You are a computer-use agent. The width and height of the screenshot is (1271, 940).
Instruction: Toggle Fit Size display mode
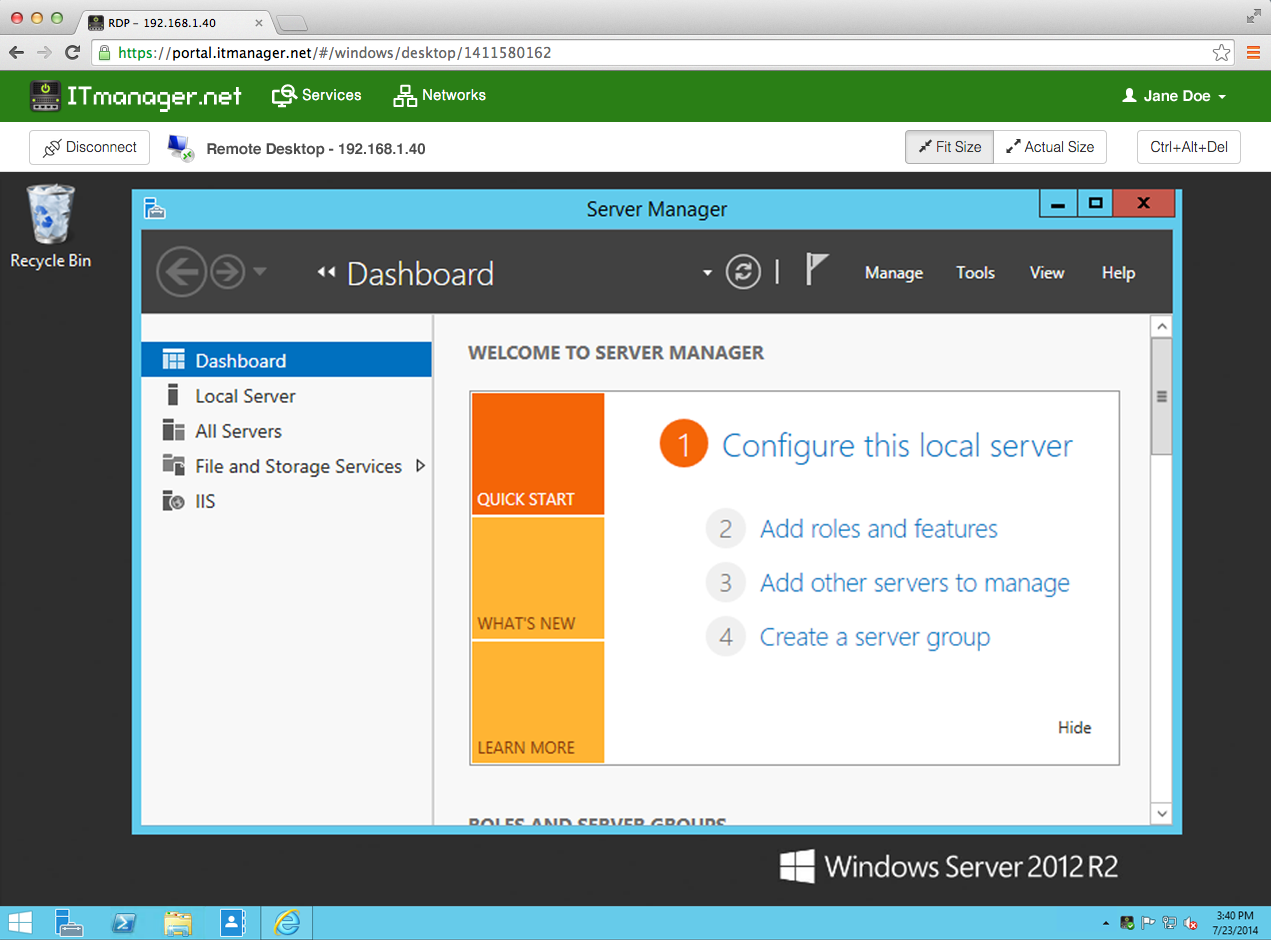tap(949, 147)
